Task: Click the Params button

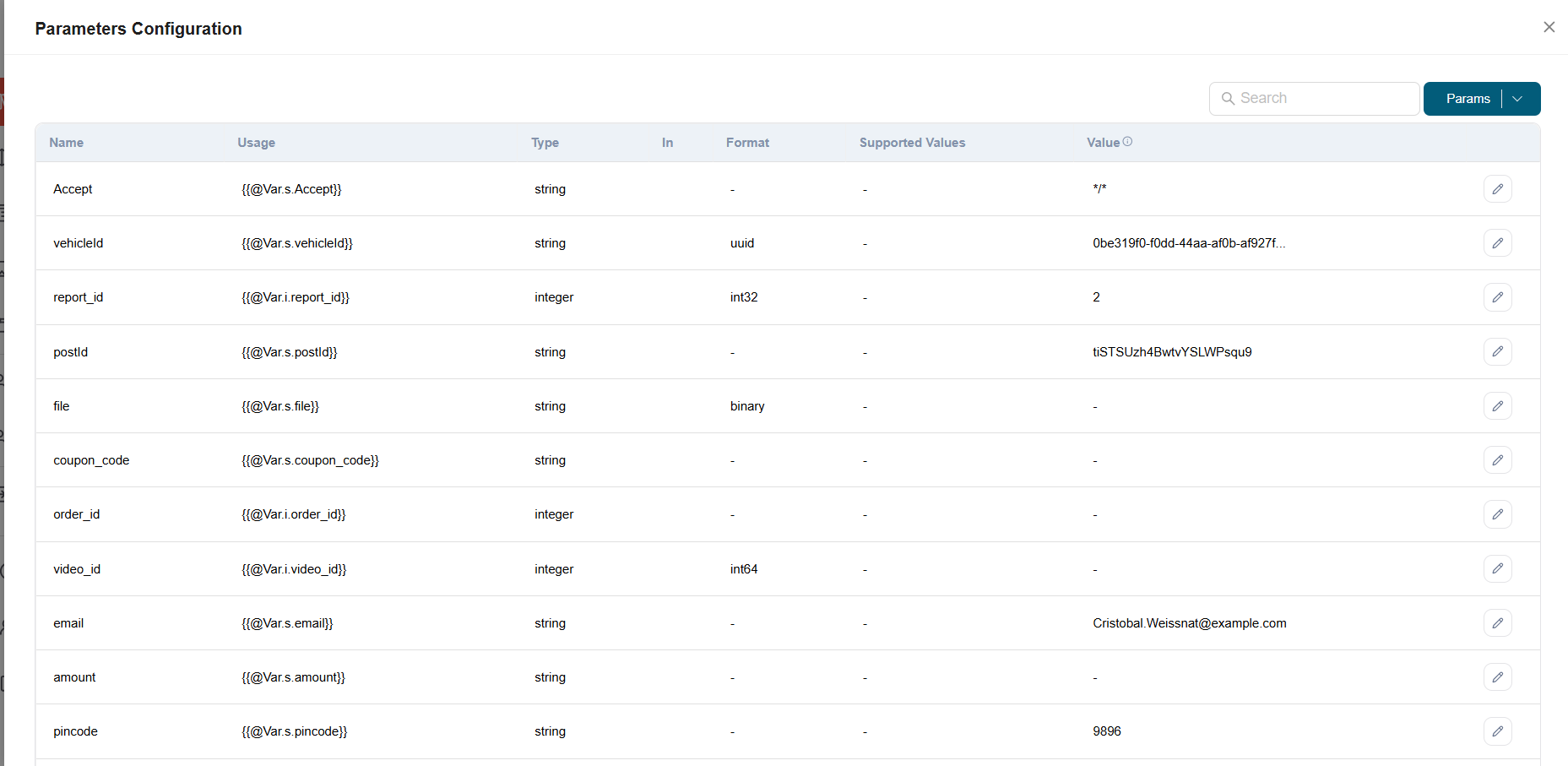Action: (1468, 99)
